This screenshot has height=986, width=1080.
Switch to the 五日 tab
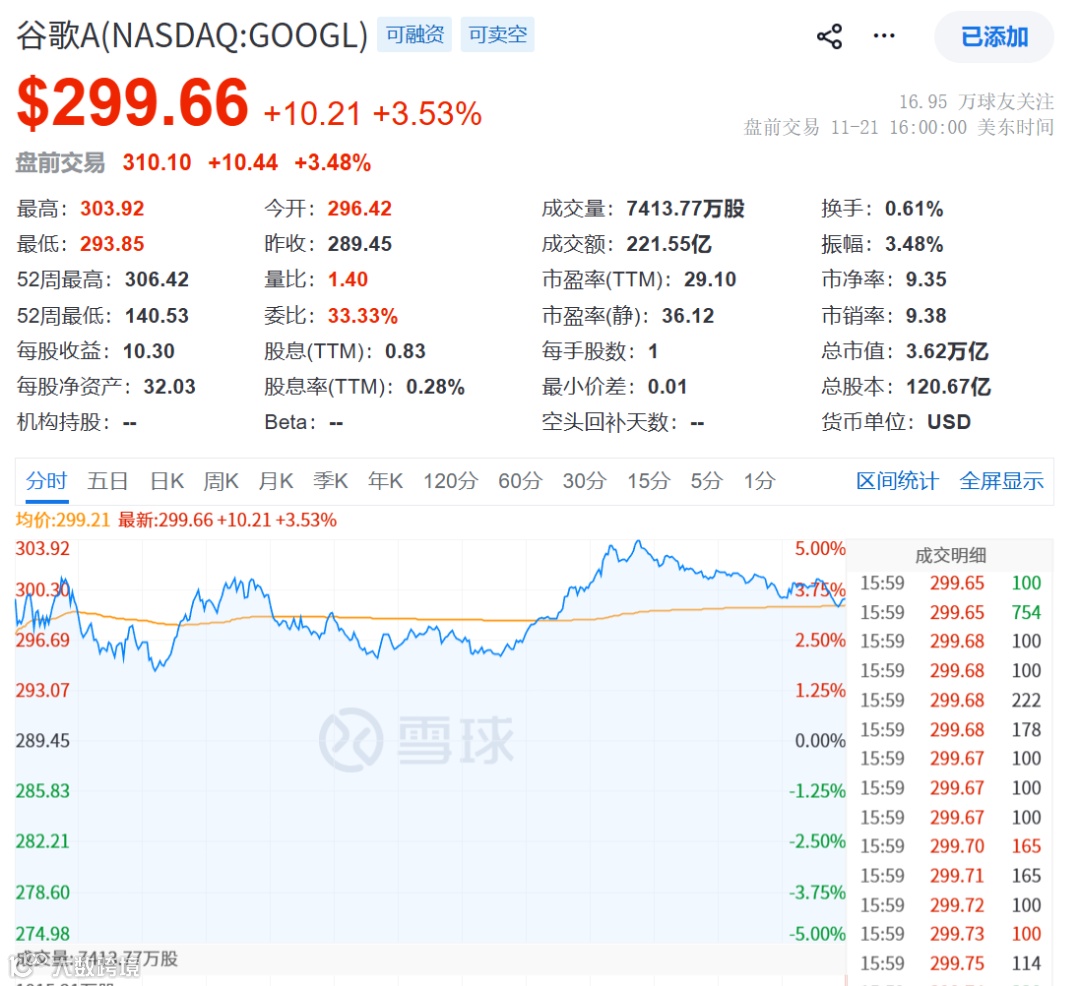click(107, 481)
